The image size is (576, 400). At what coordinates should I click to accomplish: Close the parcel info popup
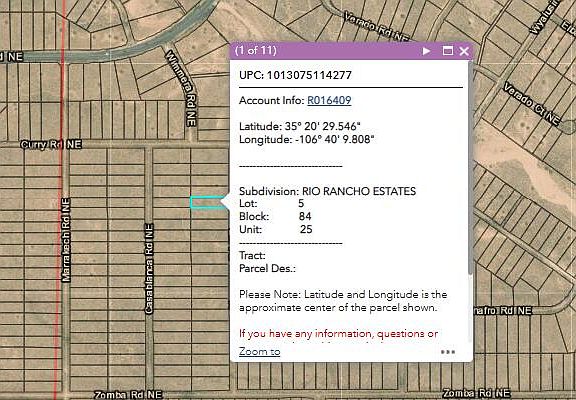point(464,51)
